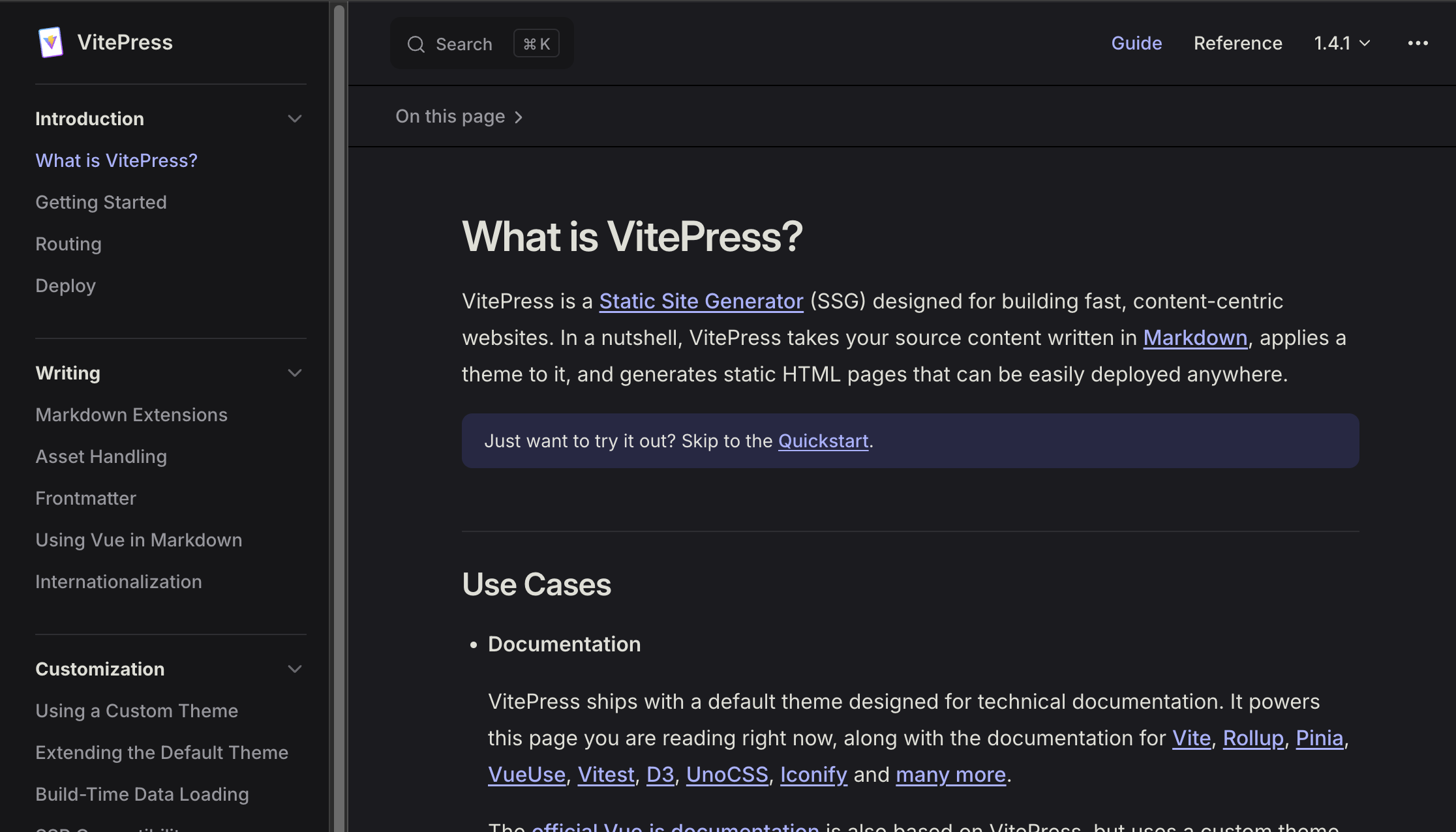The width and height of the screenshot is (1456, 832).
Task: Click the VitePress logo icon
Action: (51, 42)
